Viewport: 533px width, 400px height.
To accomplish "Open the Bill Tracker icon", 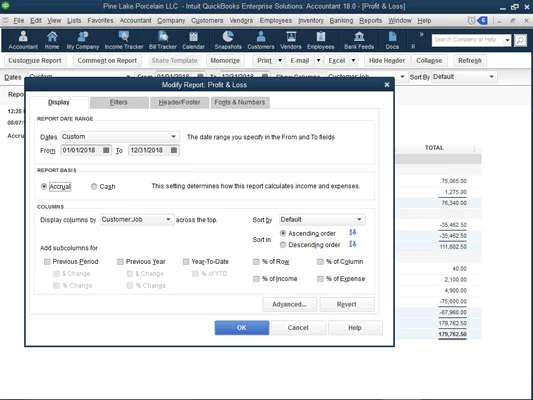I will point(163,40).
